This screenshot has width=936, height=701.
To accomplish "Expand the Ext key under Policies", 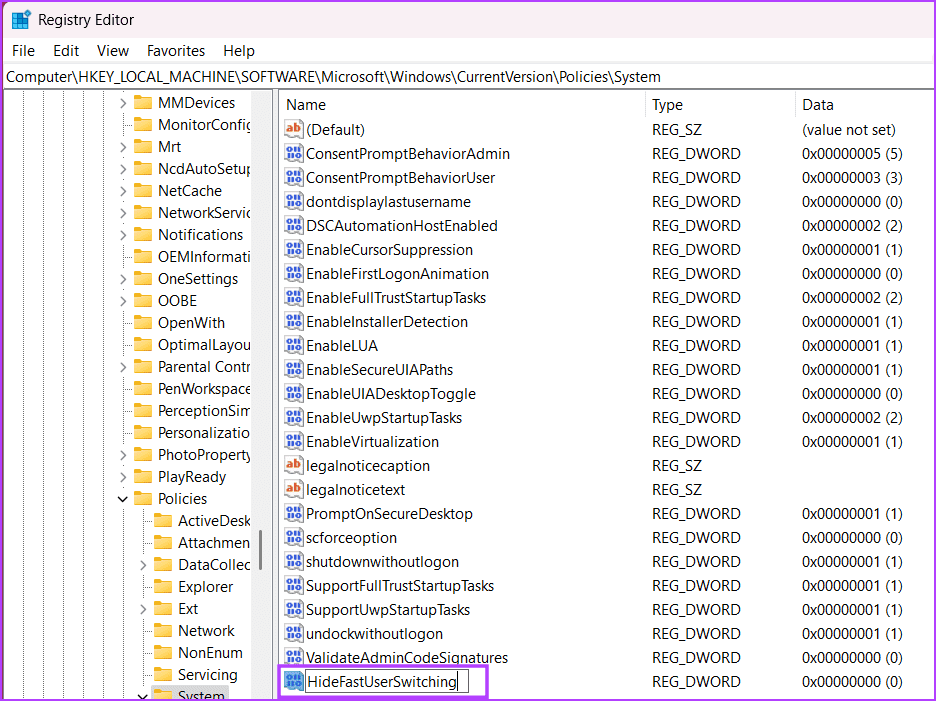I will pos(143,609).
